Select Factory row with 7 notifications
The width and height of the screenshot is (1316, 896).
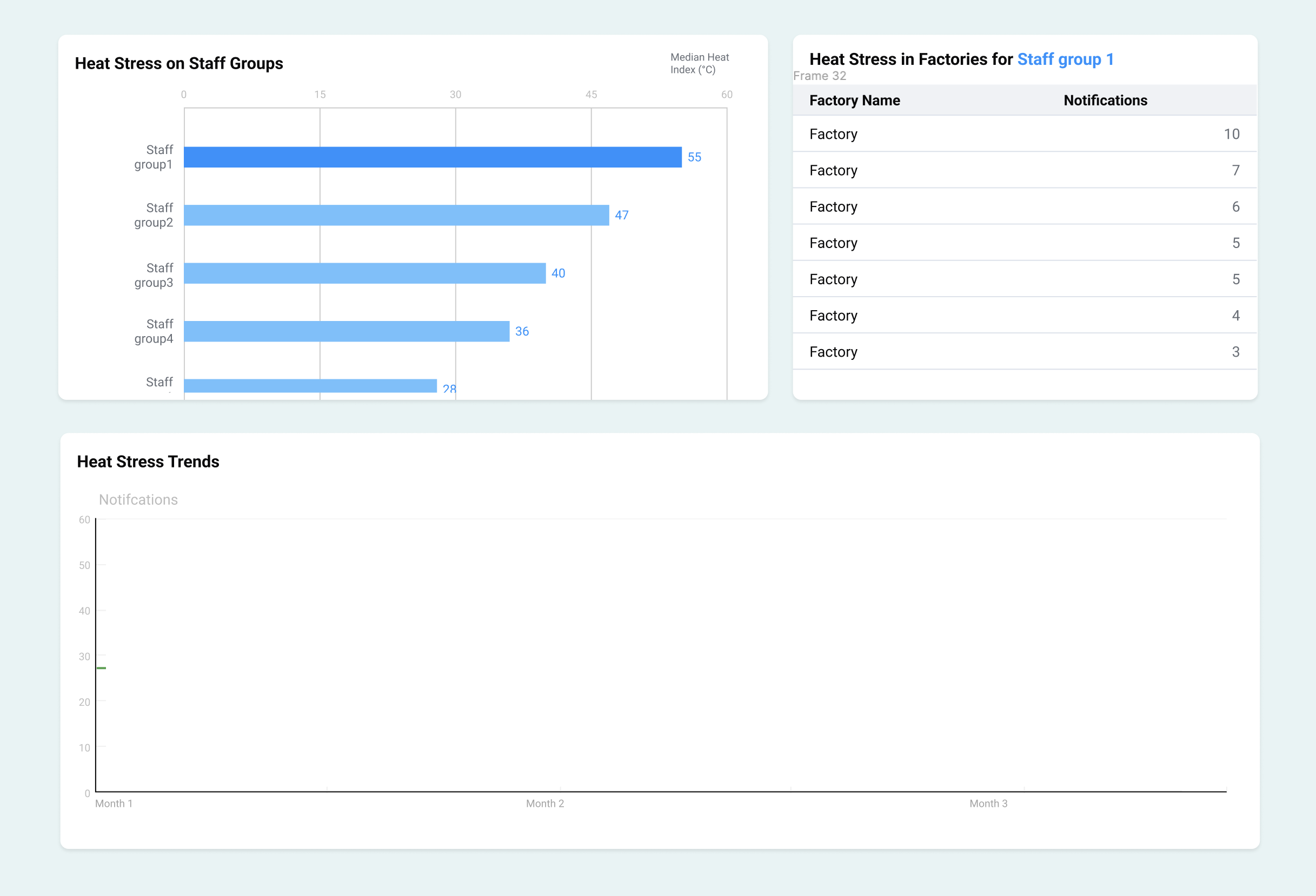pos(1025,170)
